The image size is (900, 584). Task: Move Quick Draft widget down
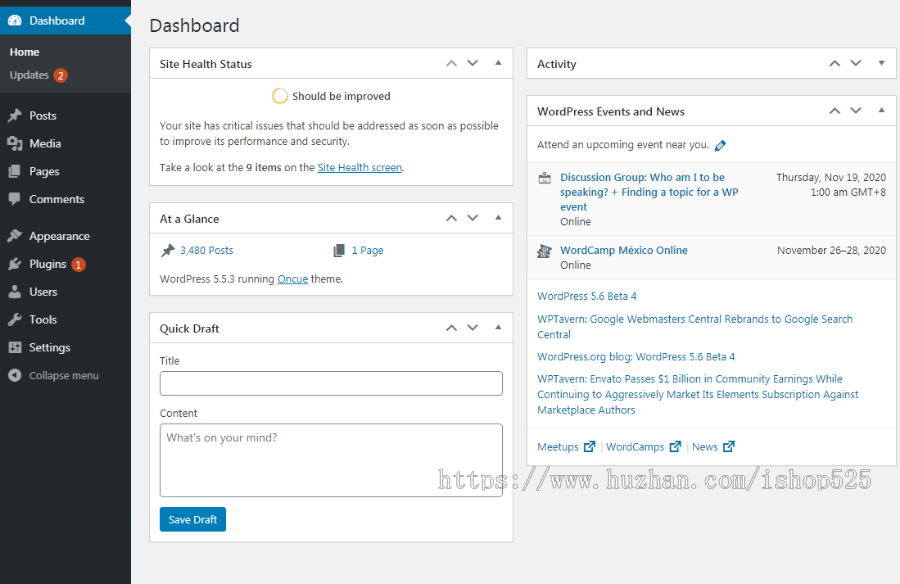pos(472,328)
